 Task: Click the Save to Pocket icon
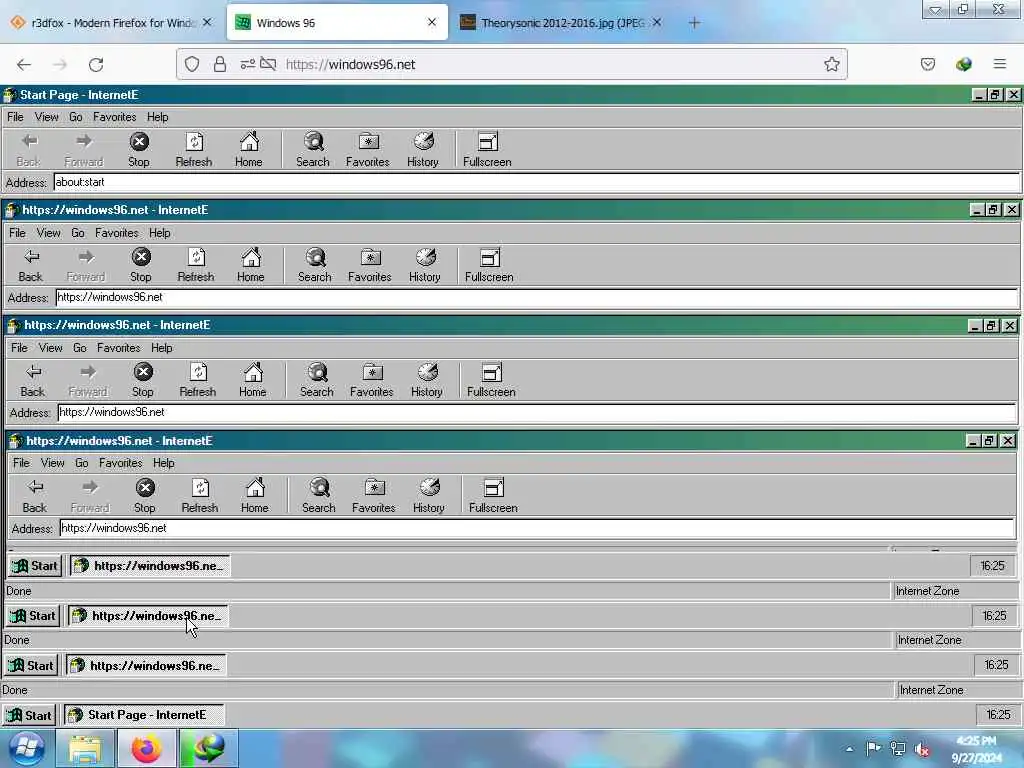[927, 64]
